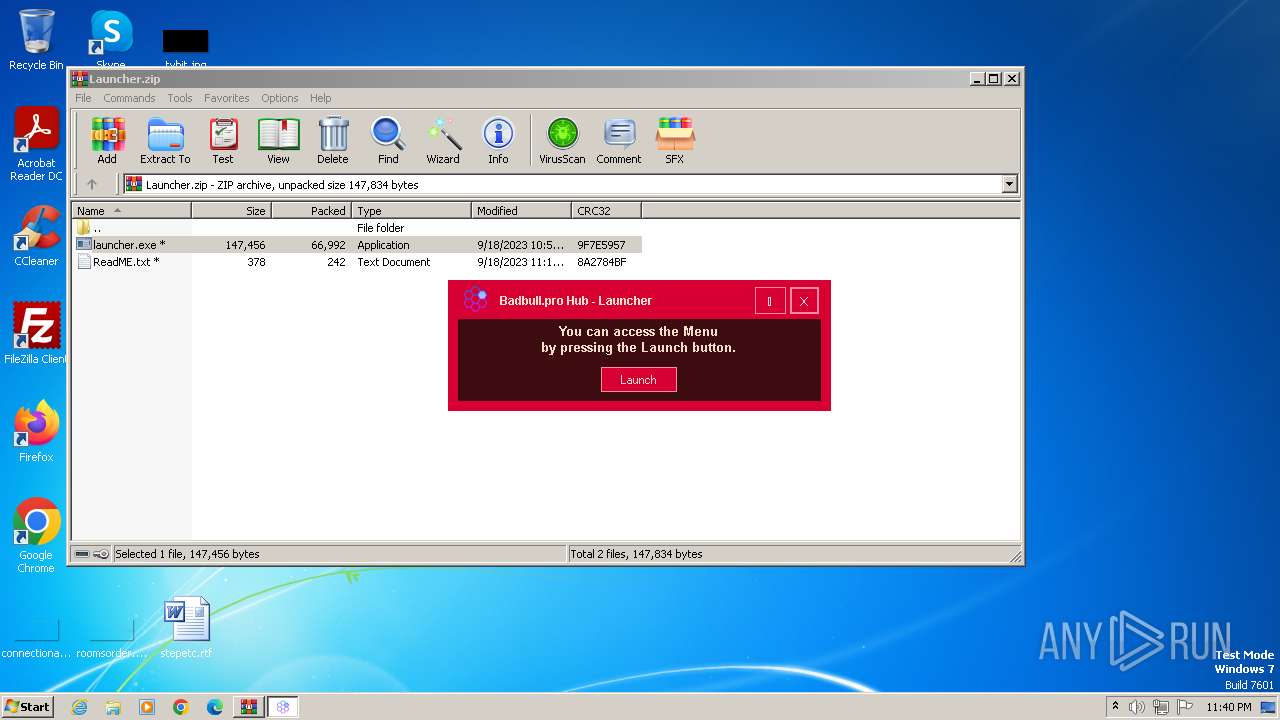The height and width of the screenshot is (720, 1280).
Task: Open Chrome from the taskbar
Action: tap(181, 707)
